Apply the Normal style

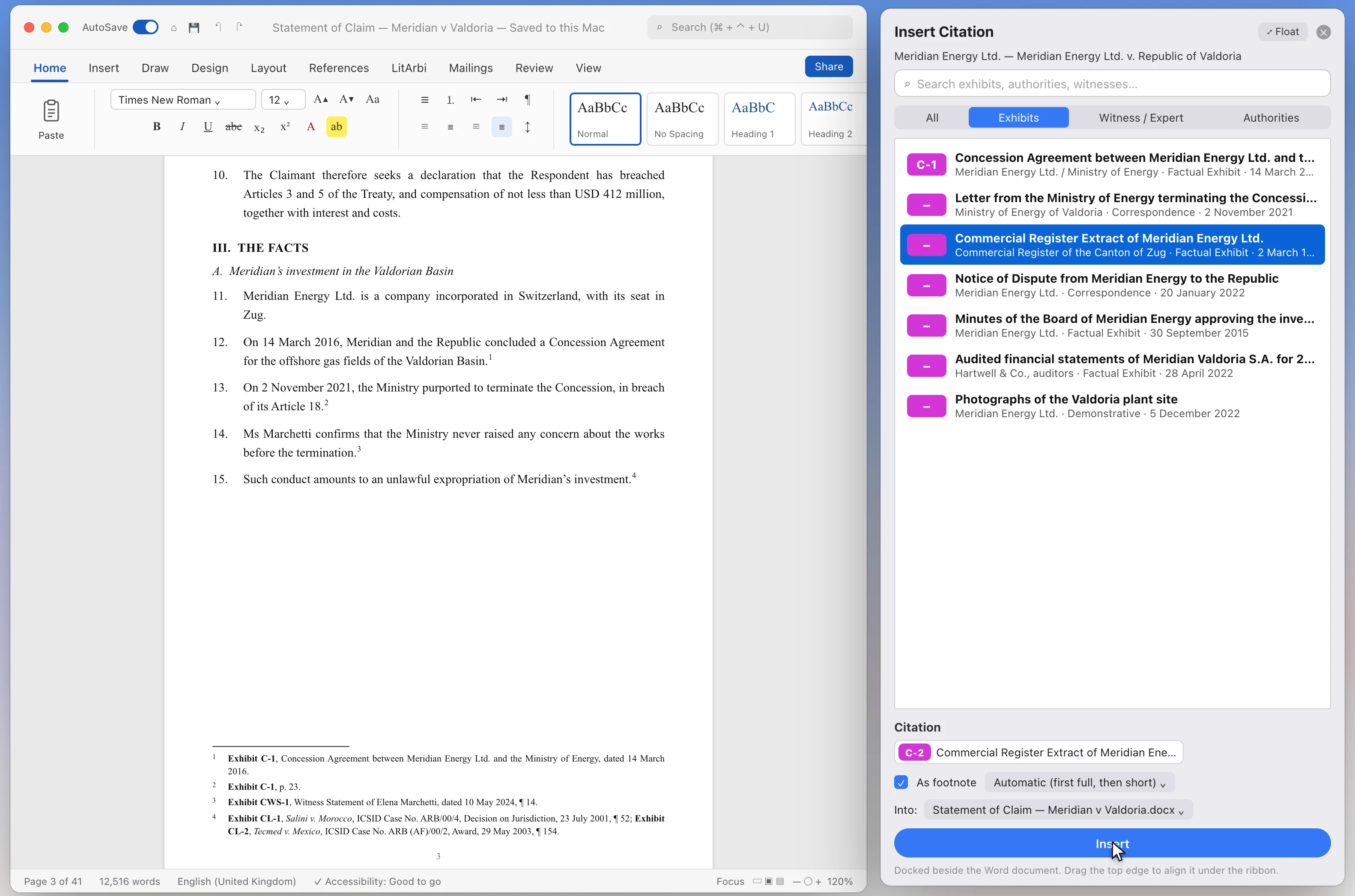click(605, 119)
